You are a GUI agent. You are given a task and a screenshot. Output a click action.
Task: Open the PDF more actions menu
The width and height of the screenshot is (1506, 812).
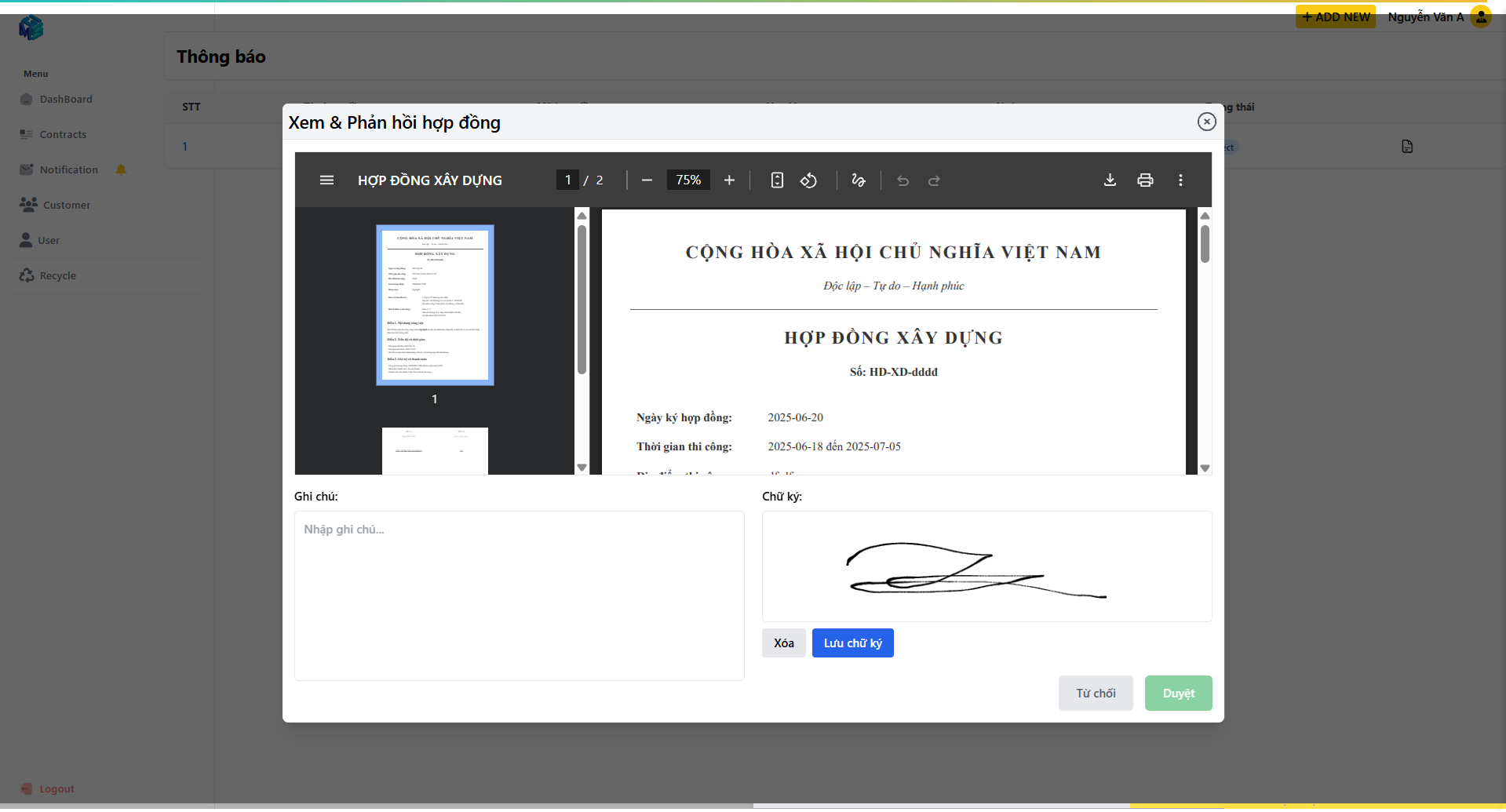click(x=1180, y=180)
